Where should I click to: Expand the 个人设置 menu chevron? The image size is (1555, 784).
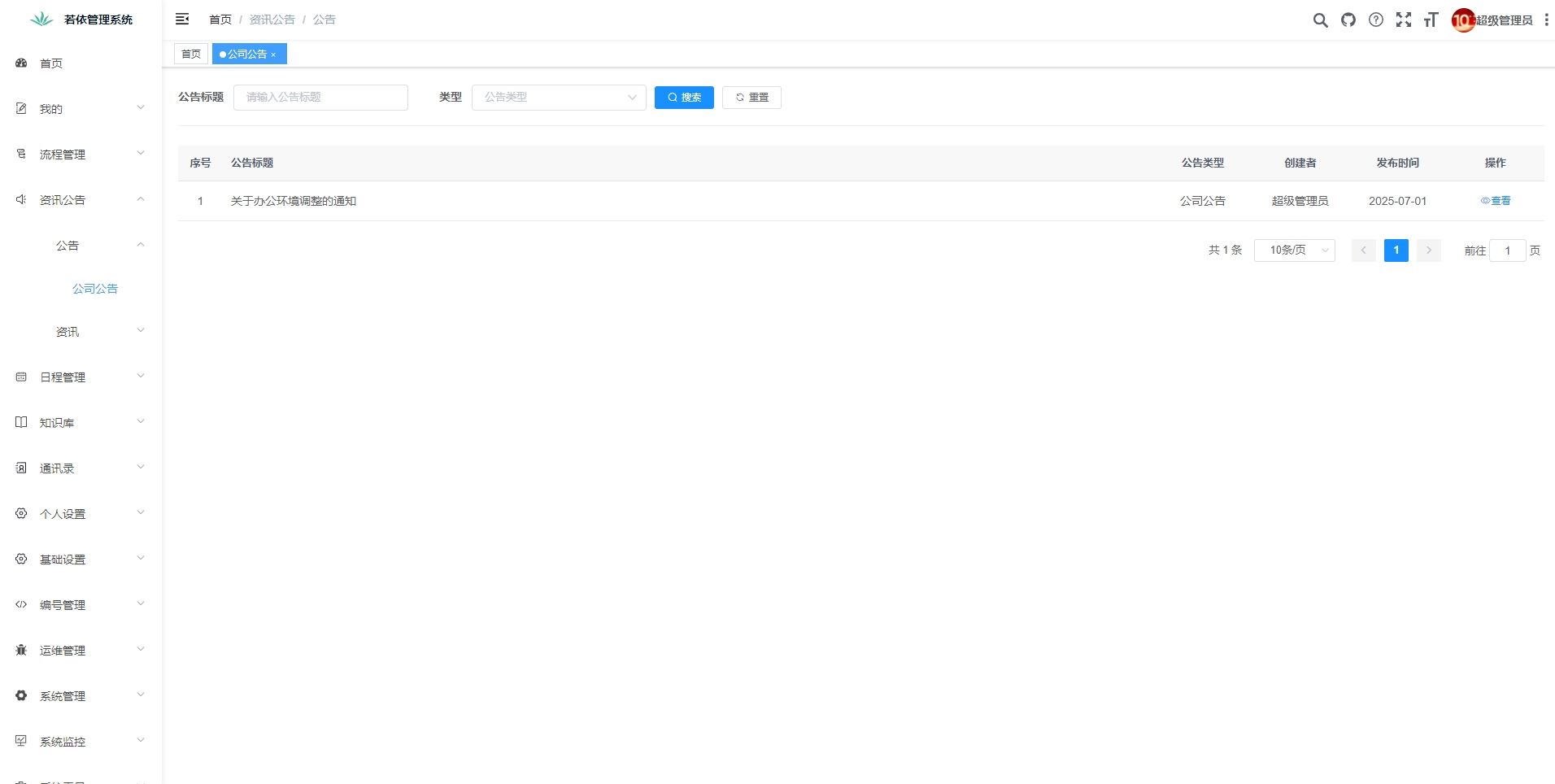tap(141, 512)
